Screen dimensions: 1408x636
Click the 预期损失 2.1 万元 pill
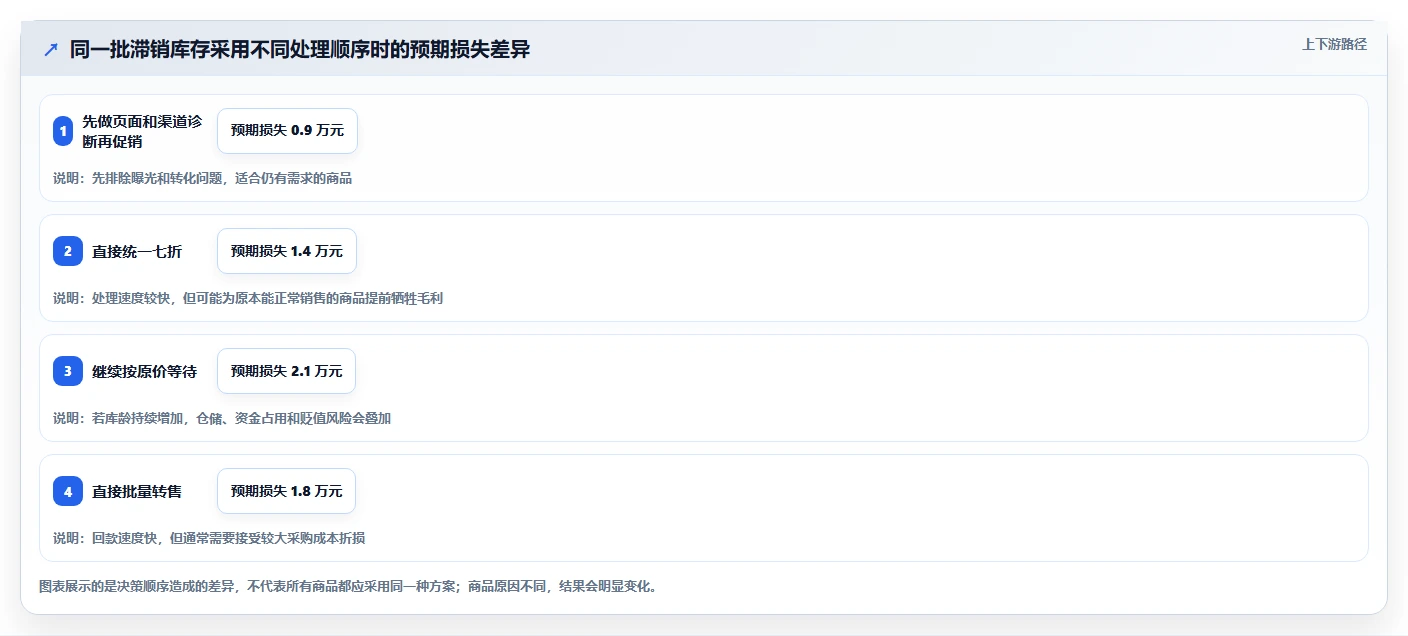[287, 371]
